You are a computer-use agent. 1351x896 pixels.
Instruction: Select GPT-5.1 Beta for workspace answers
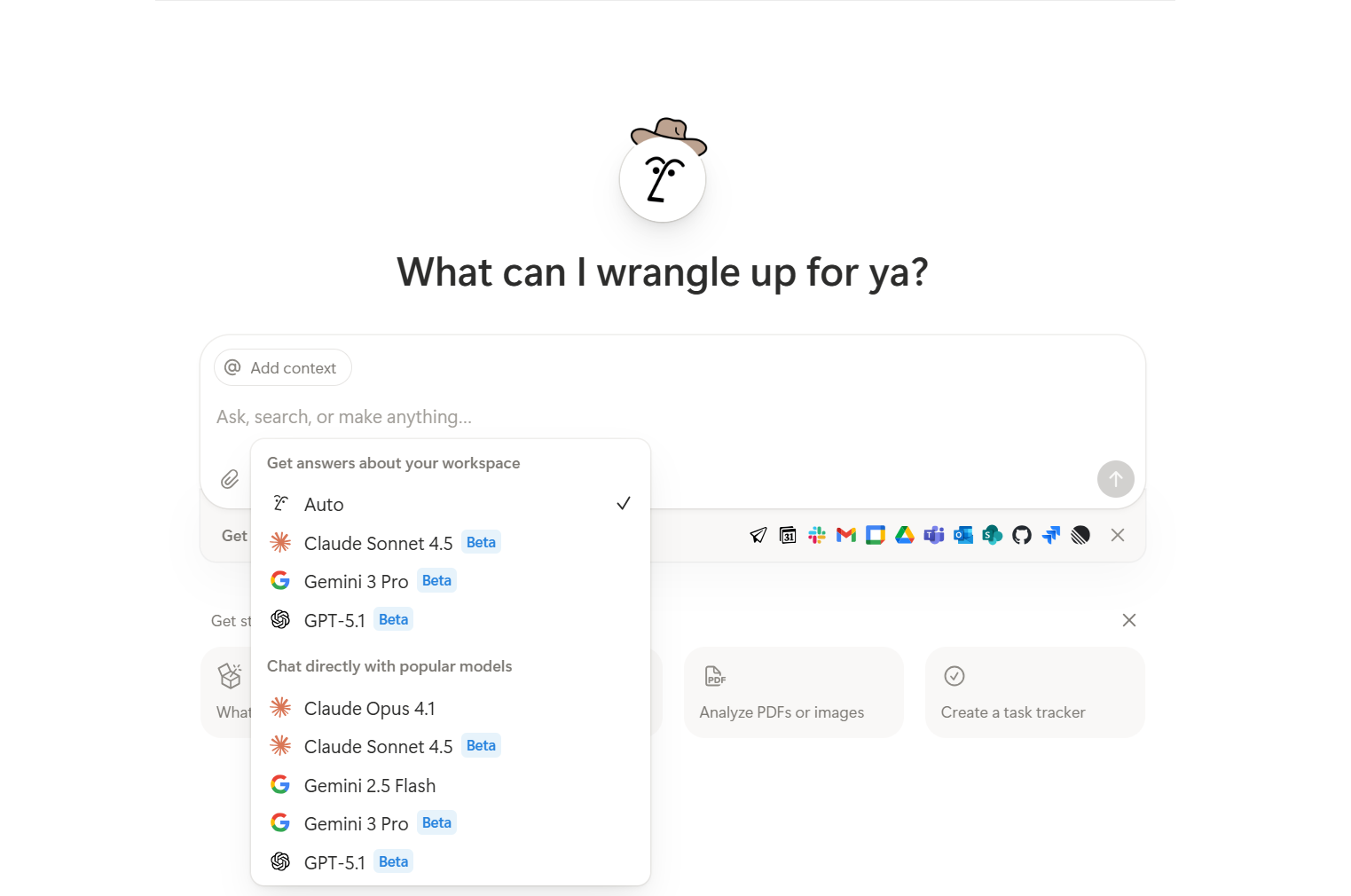click(334, 619)
